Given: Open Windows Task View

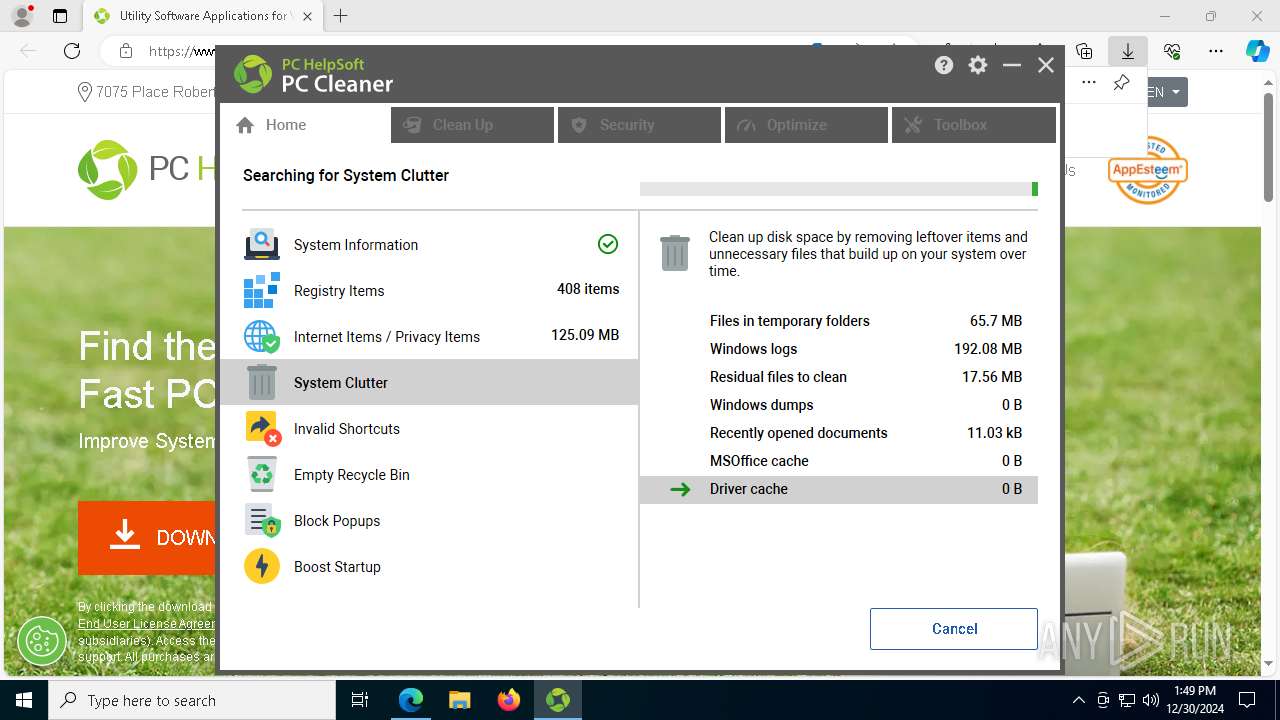Looking at the screenshot, I should tap(360, 700).
